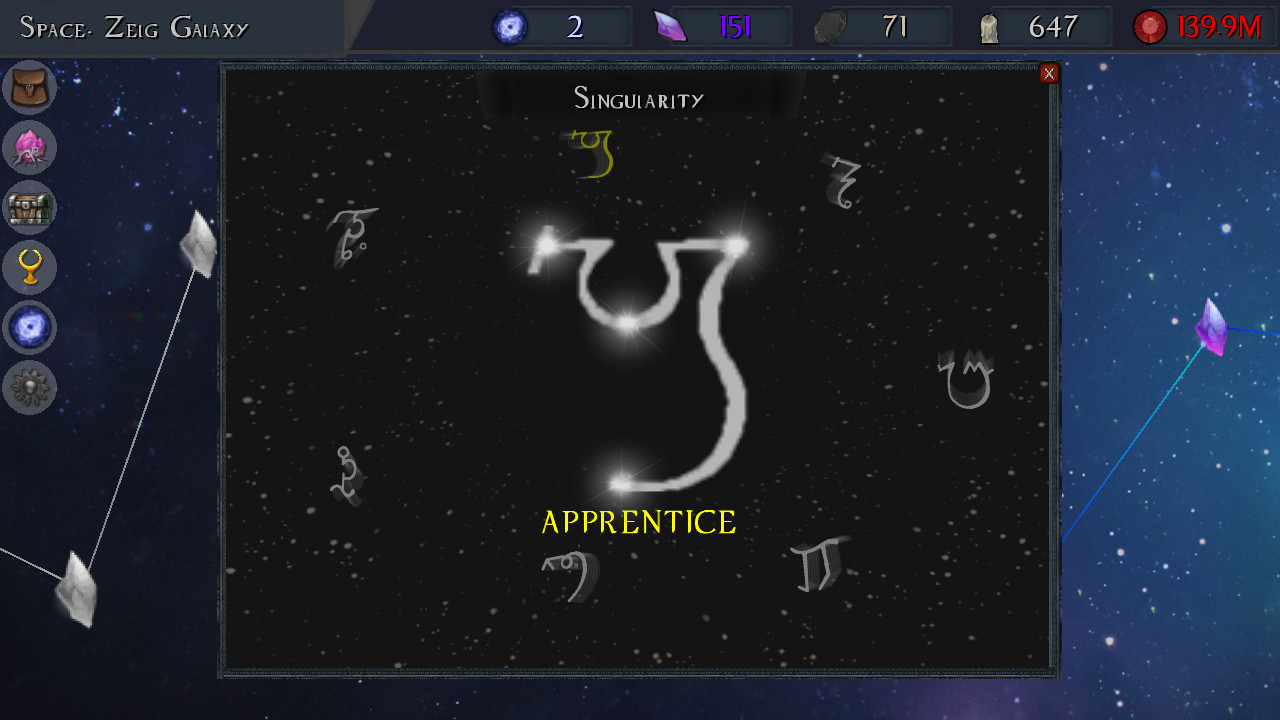The height and width of the screenshot is (720, 1280).
Task: Open the blue Singularity vortex icon
Action: (29, 328)
